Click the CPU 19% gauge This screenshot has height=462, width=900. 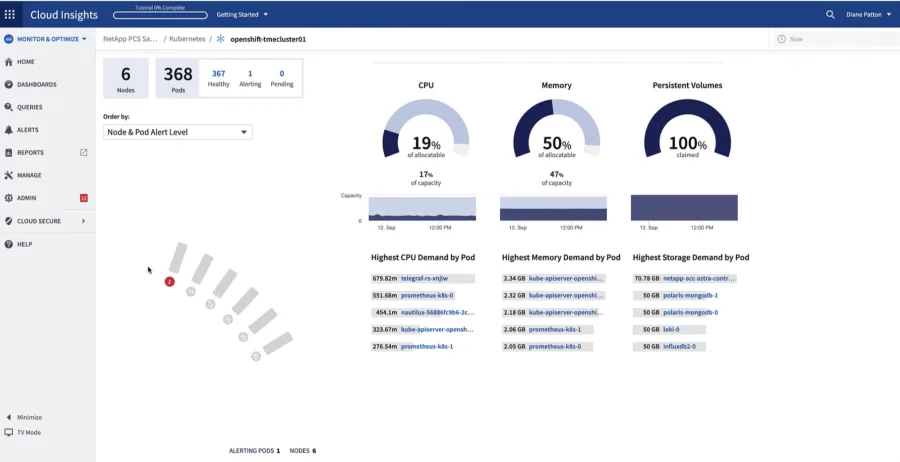coord(426,129)
